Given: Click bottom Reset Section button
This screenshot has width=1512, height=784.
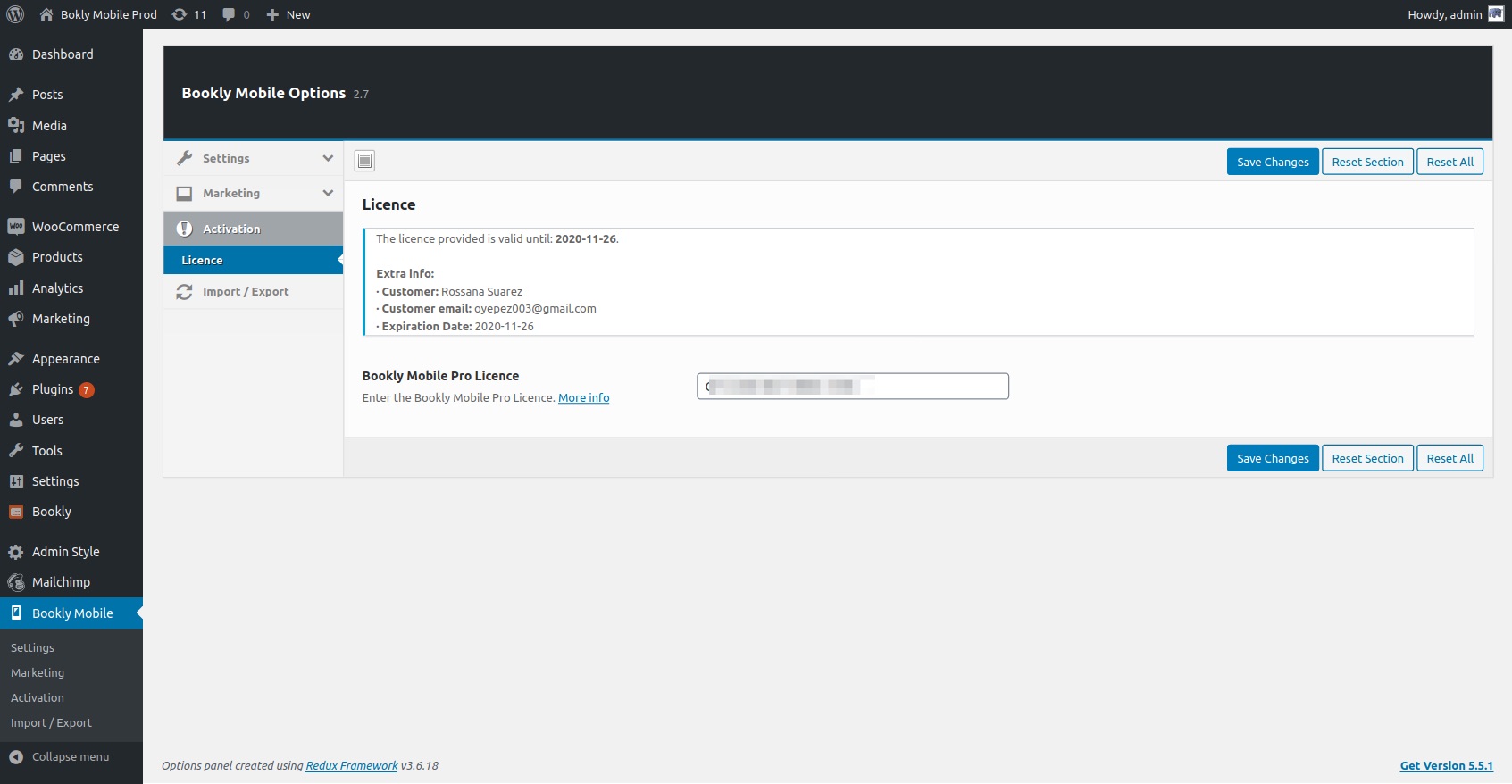Looking at the screenshot, I should coord(1367,458).
